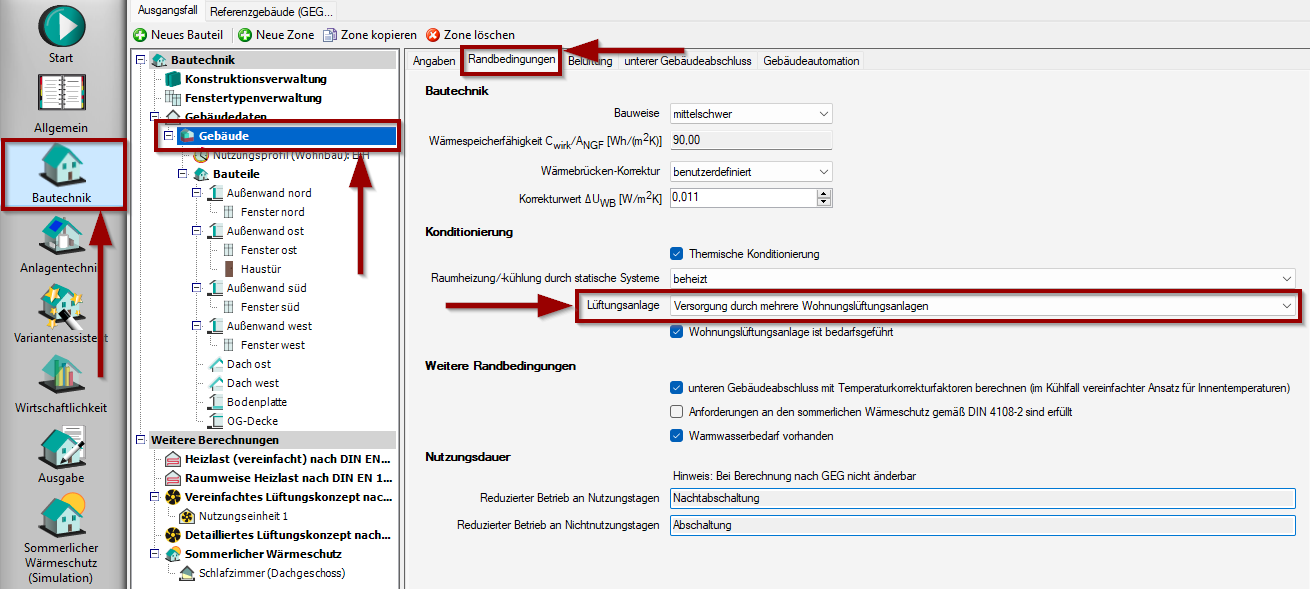The height and width of the screenshot is (589, 1310).
Task: Switch to the Anlagentechnik section
Action: point(60,240)
